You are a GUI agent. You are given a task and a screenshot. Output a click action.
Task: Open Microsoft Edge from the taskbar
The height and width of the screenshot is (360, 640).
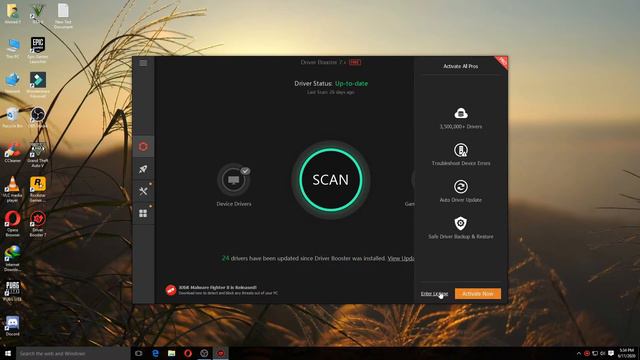click(155, 353)
